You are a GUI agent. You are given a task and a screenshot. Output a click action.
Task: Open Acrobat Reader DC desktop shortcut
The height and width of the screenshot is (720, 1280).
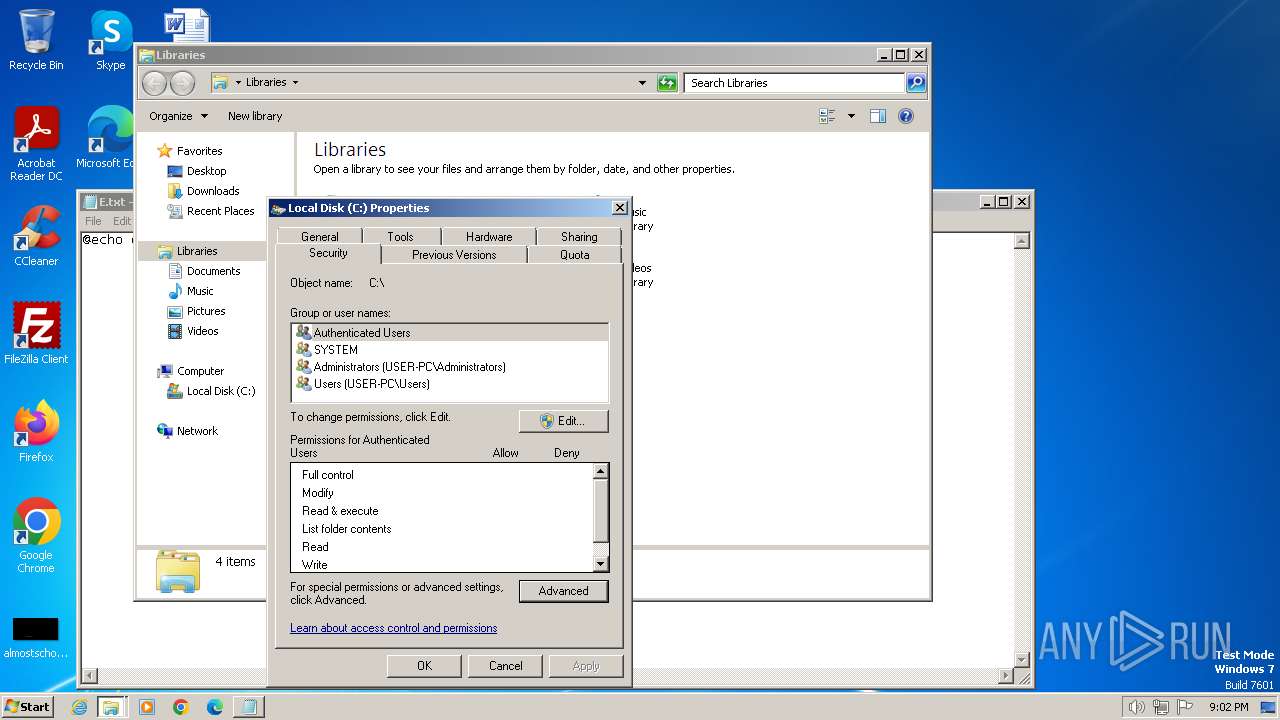[36, 143]
